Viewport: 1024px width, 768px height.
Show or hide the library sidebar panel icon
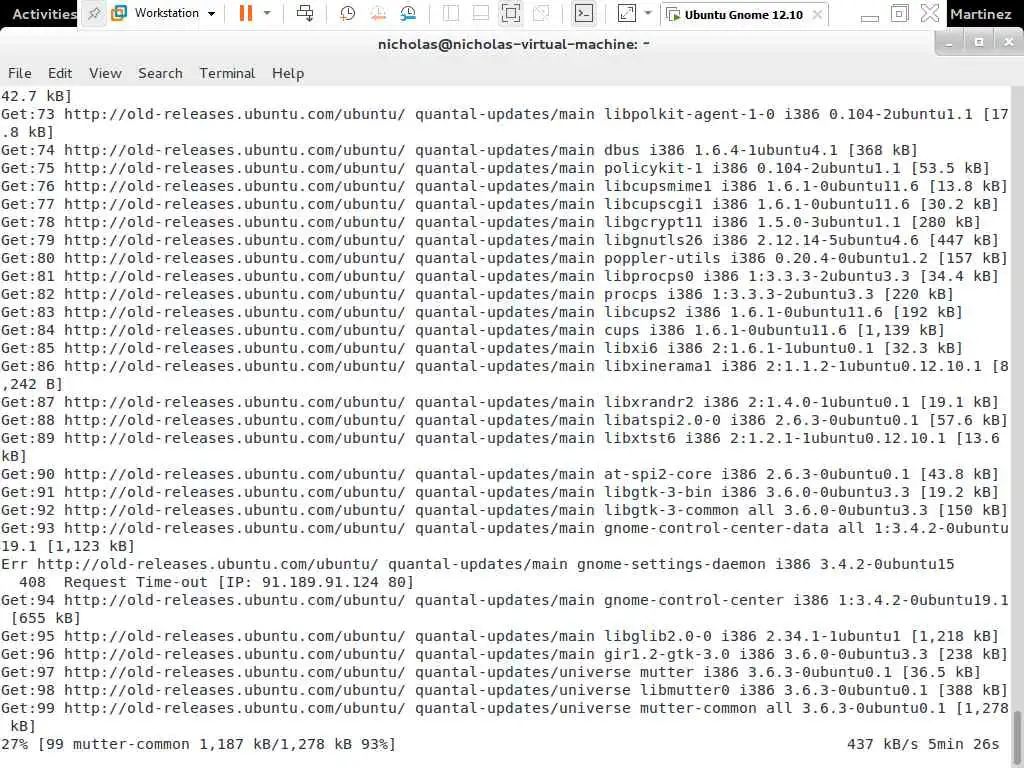point(451,13)
